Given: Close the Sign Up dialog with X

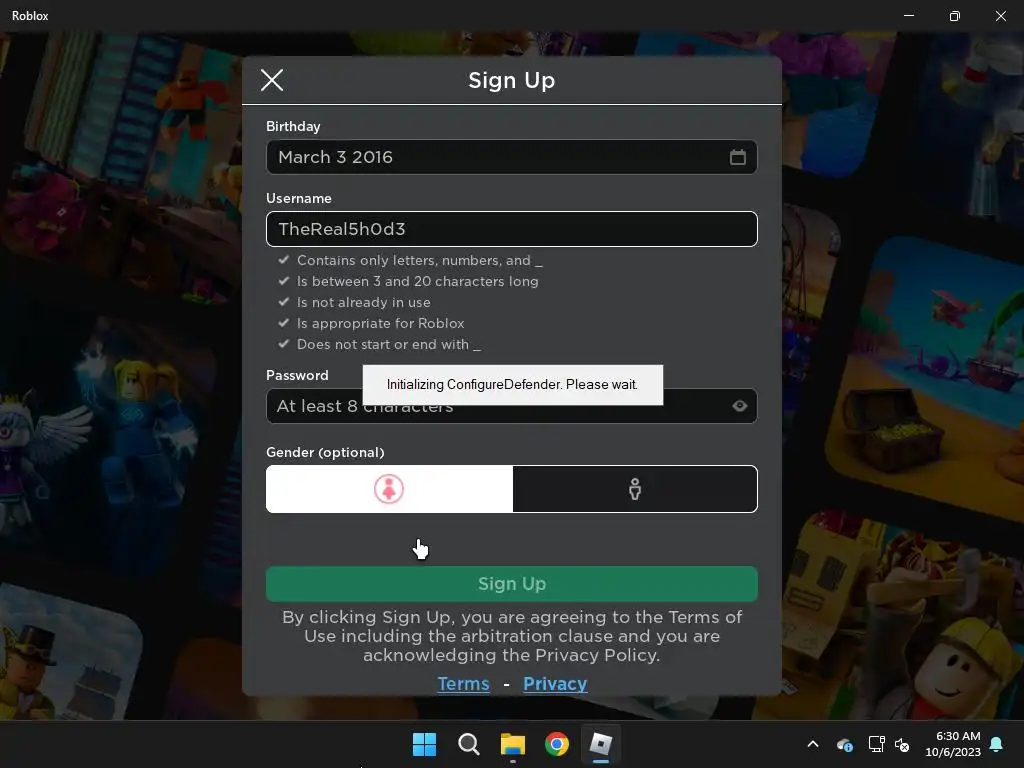Looking at the screenshot, I should click(272, 80).
